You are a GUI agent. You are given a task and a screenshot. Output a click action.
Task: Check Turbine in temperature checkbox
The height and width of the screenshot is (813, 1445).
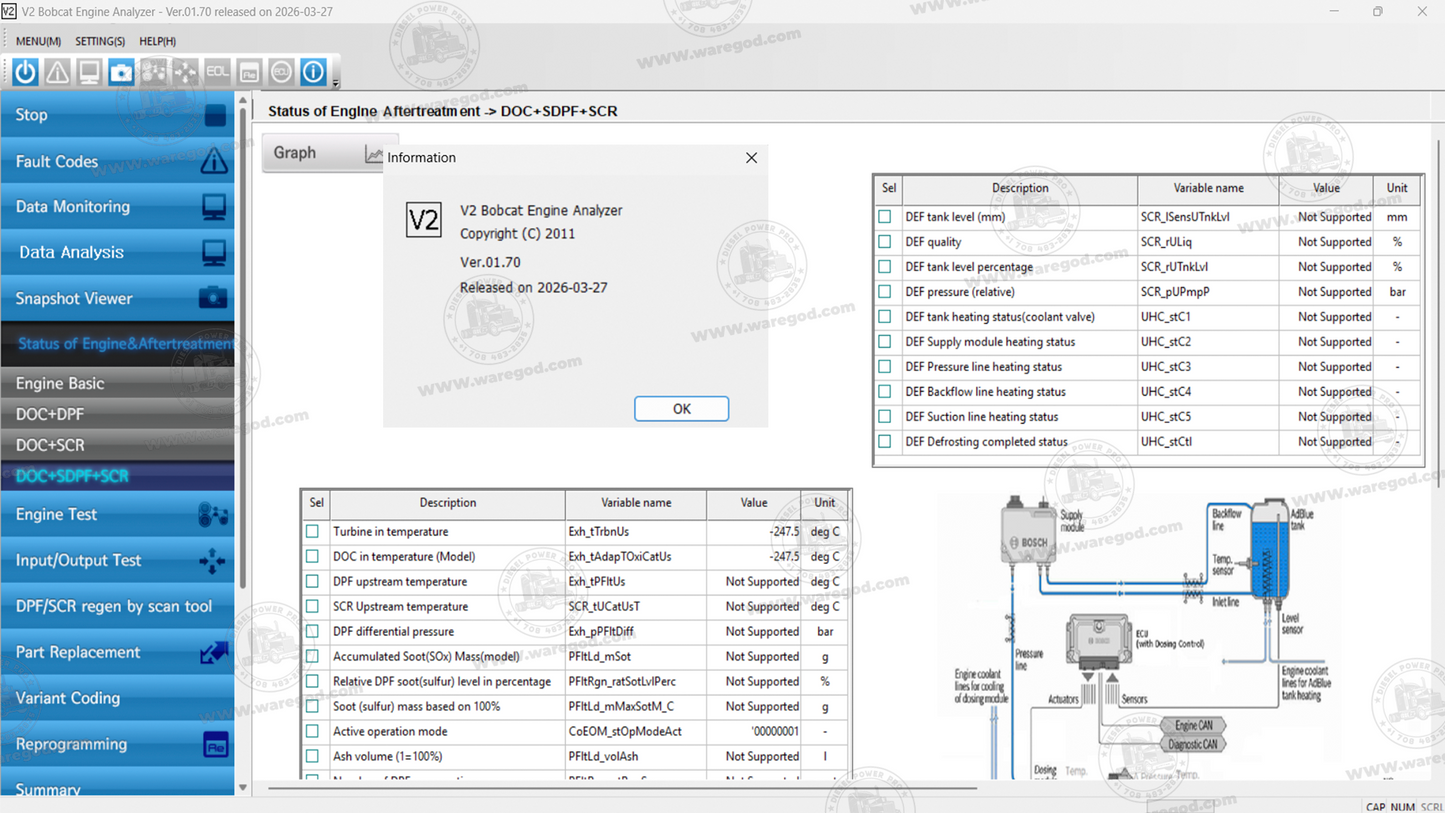pos(313,532)
